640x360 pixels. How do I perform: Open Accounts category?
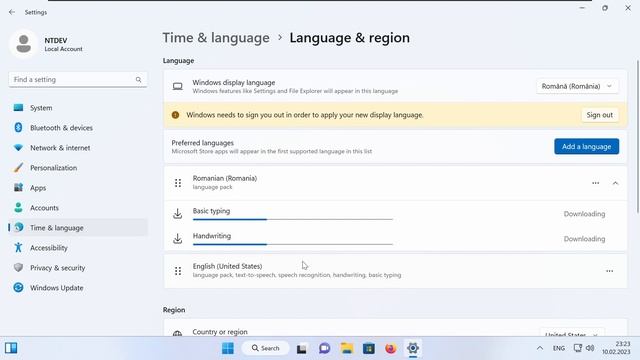click(78, 208)
